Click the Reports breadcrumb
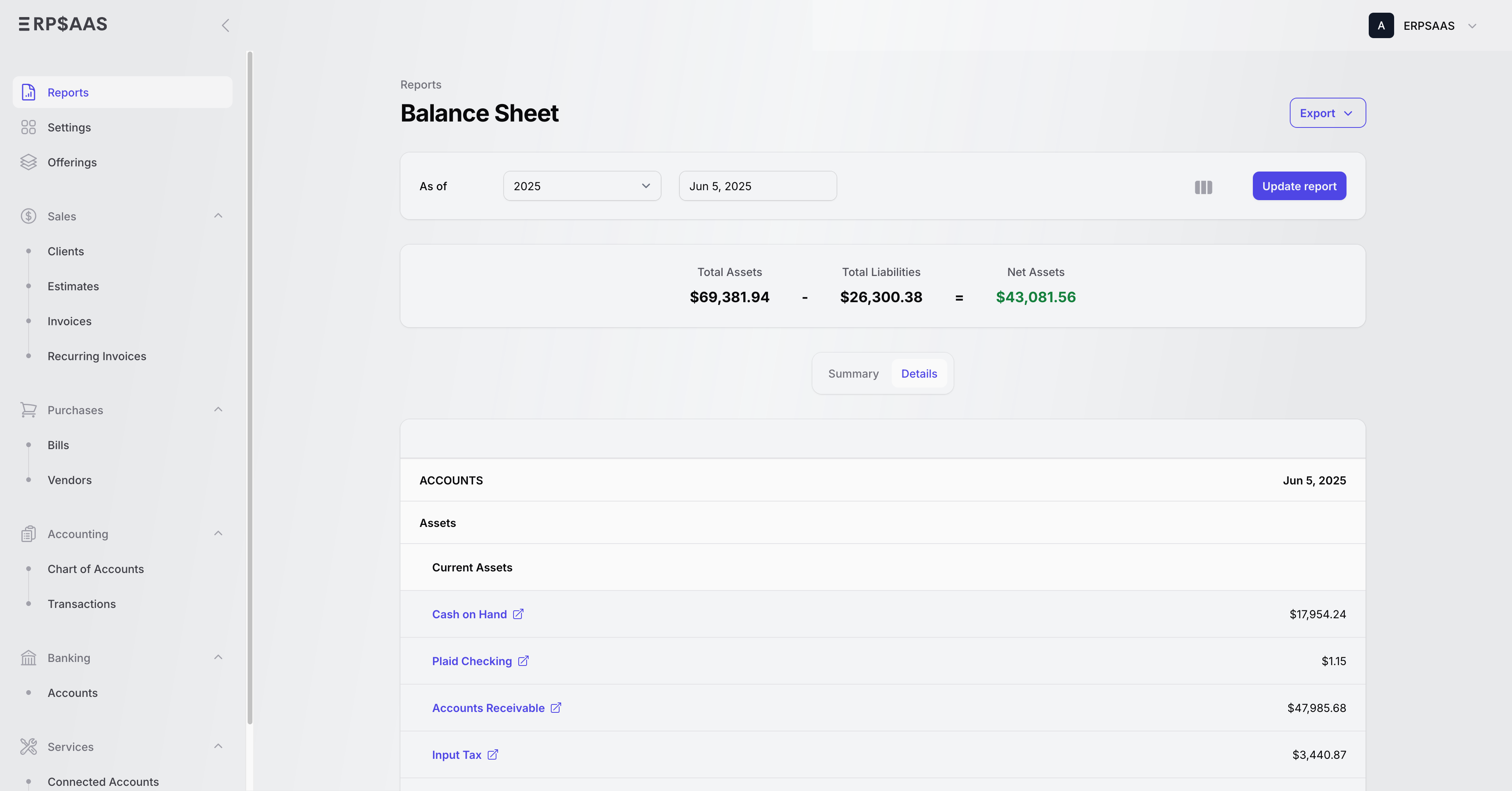The height and width of the screenshot is (791, 1512). pos(421,85)
